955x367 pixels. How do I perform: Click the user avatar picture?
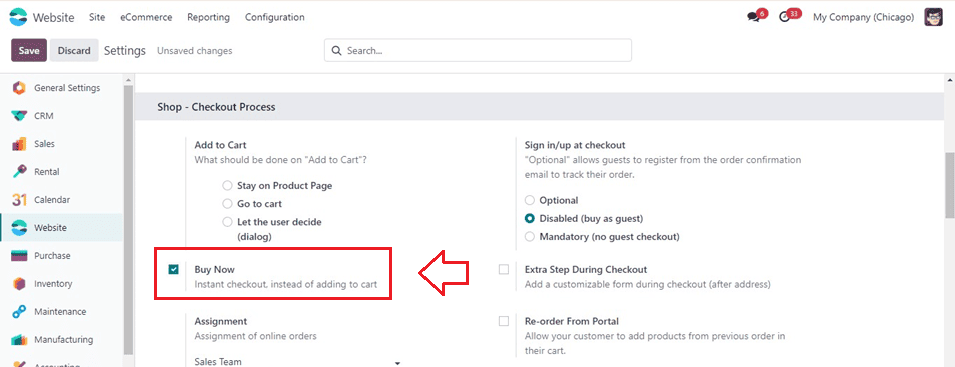pyautogui.click(x=933, y=17)
